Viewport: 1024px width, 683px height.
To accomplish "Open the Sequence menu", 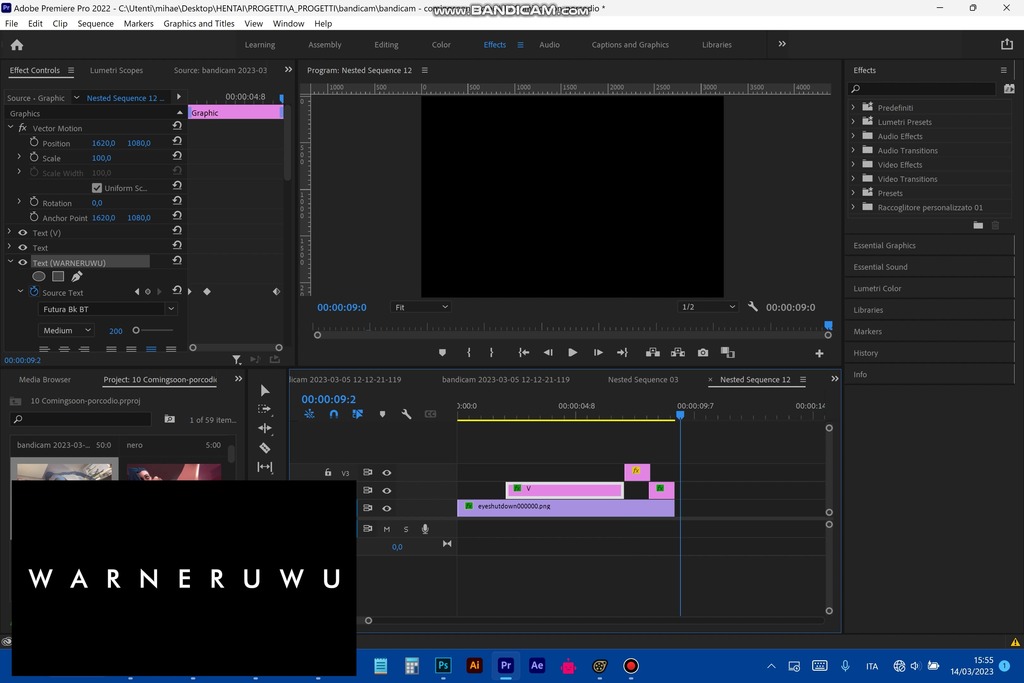I will 95,24.
